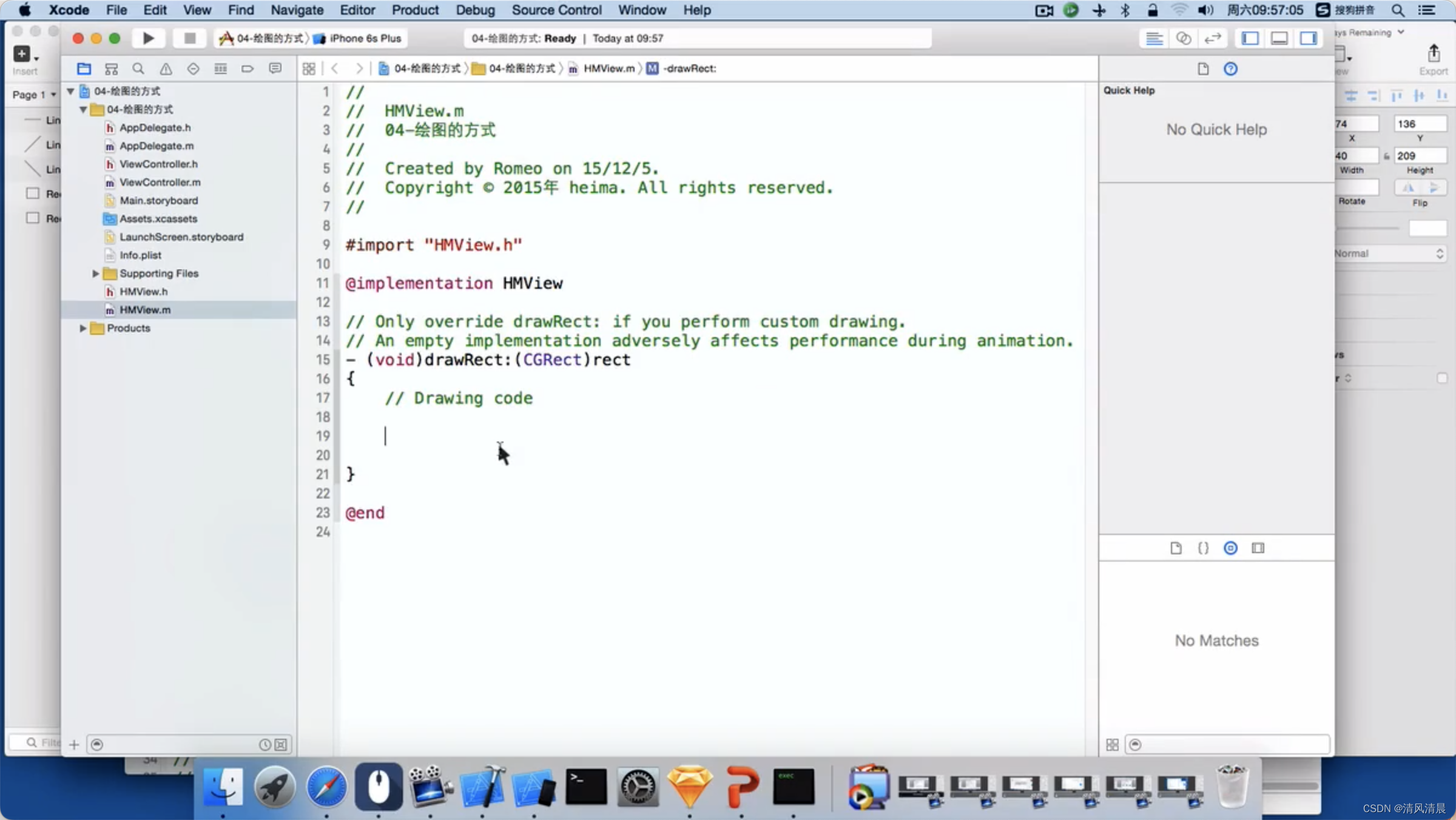
Task: Open the Report navigator icon
Action: [275, 69]
